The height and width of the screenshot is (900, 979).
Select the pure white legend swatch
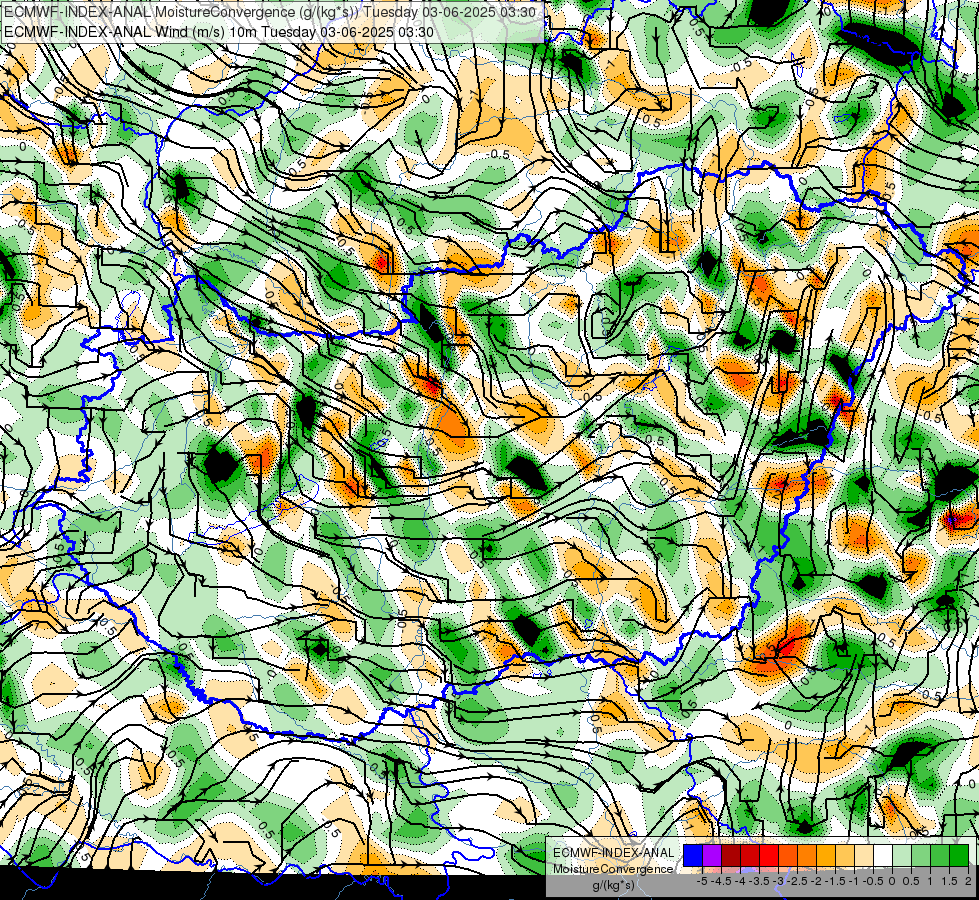pos(883,855)
